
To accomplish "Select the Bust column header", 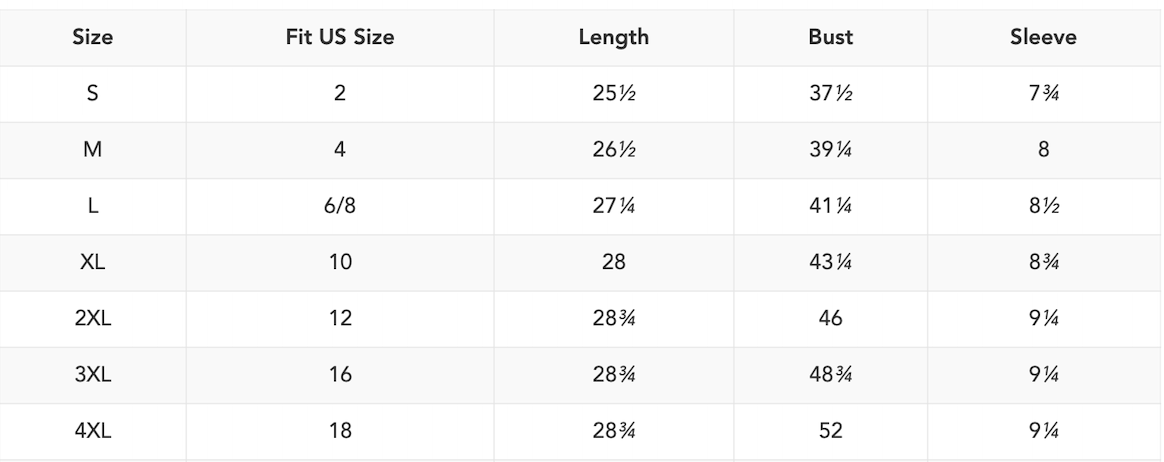I will (x=830, y=38).
